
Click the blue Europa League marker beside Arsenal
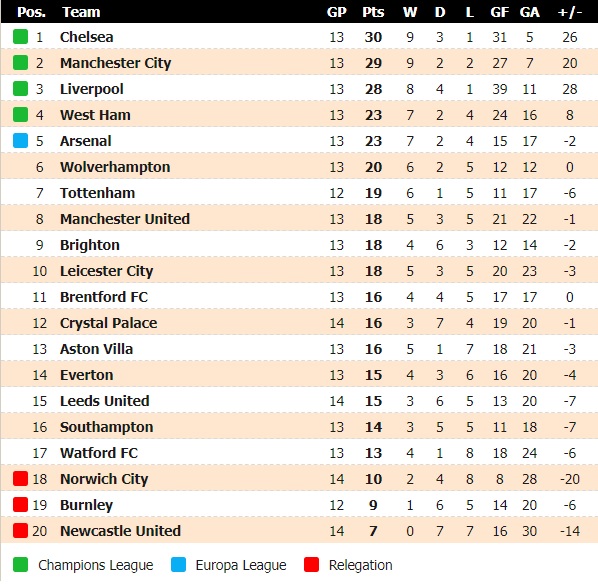pos(20,141)
